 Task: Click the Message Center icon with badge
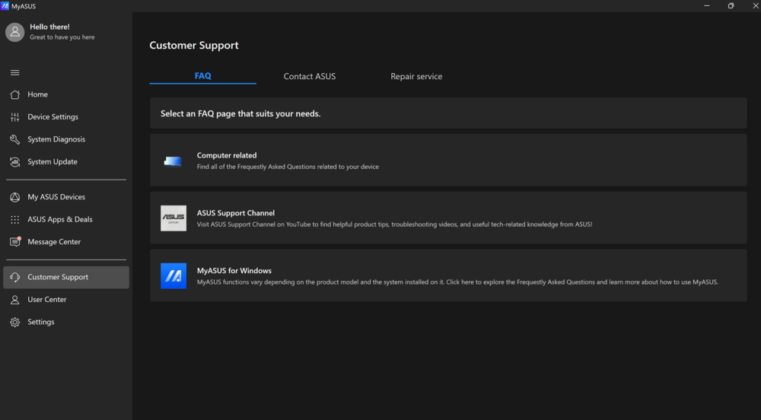pyautogui.click(x=15, y=242)
